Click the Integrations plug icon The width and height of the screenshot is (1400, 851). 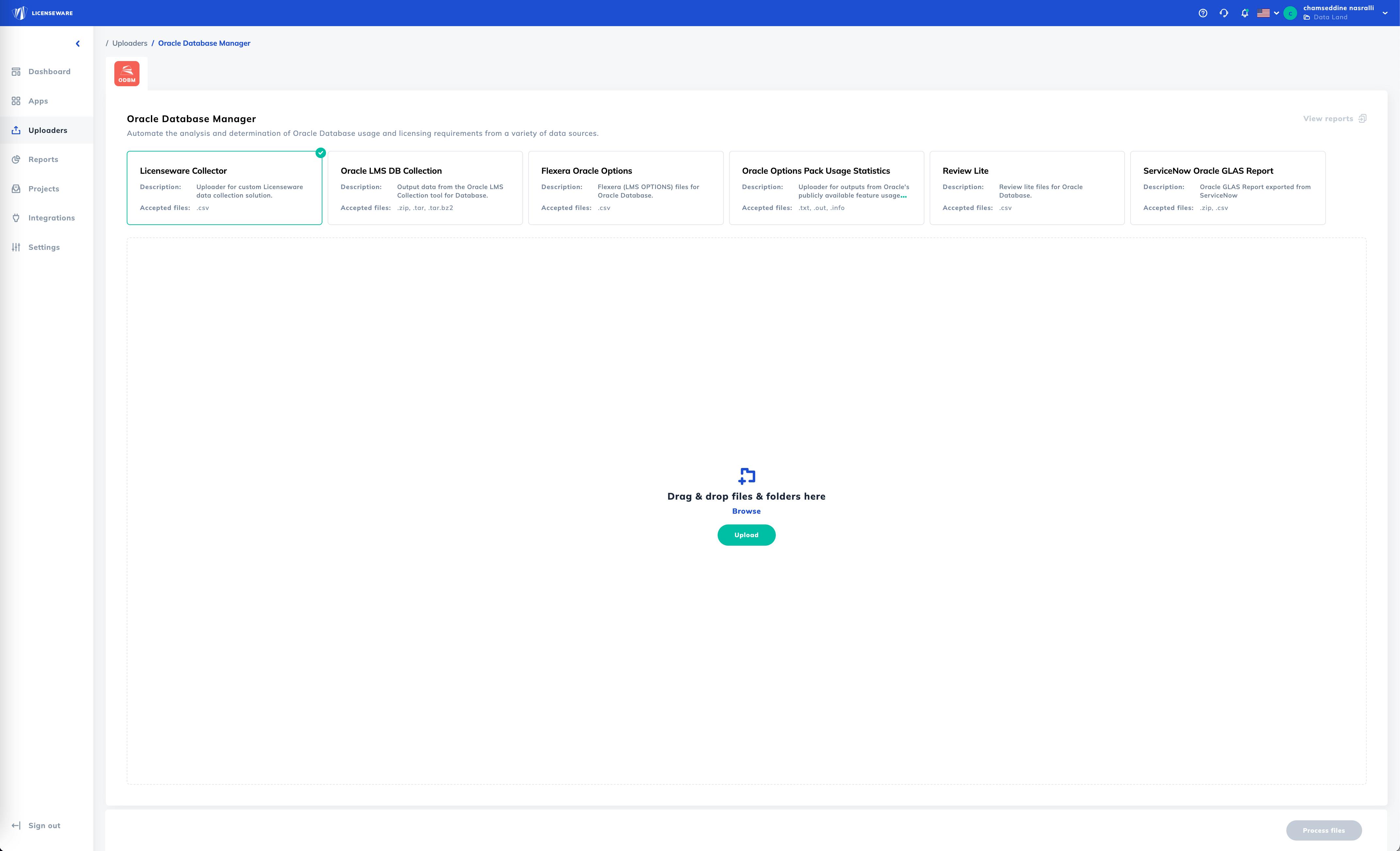click(x=16, y=218)
